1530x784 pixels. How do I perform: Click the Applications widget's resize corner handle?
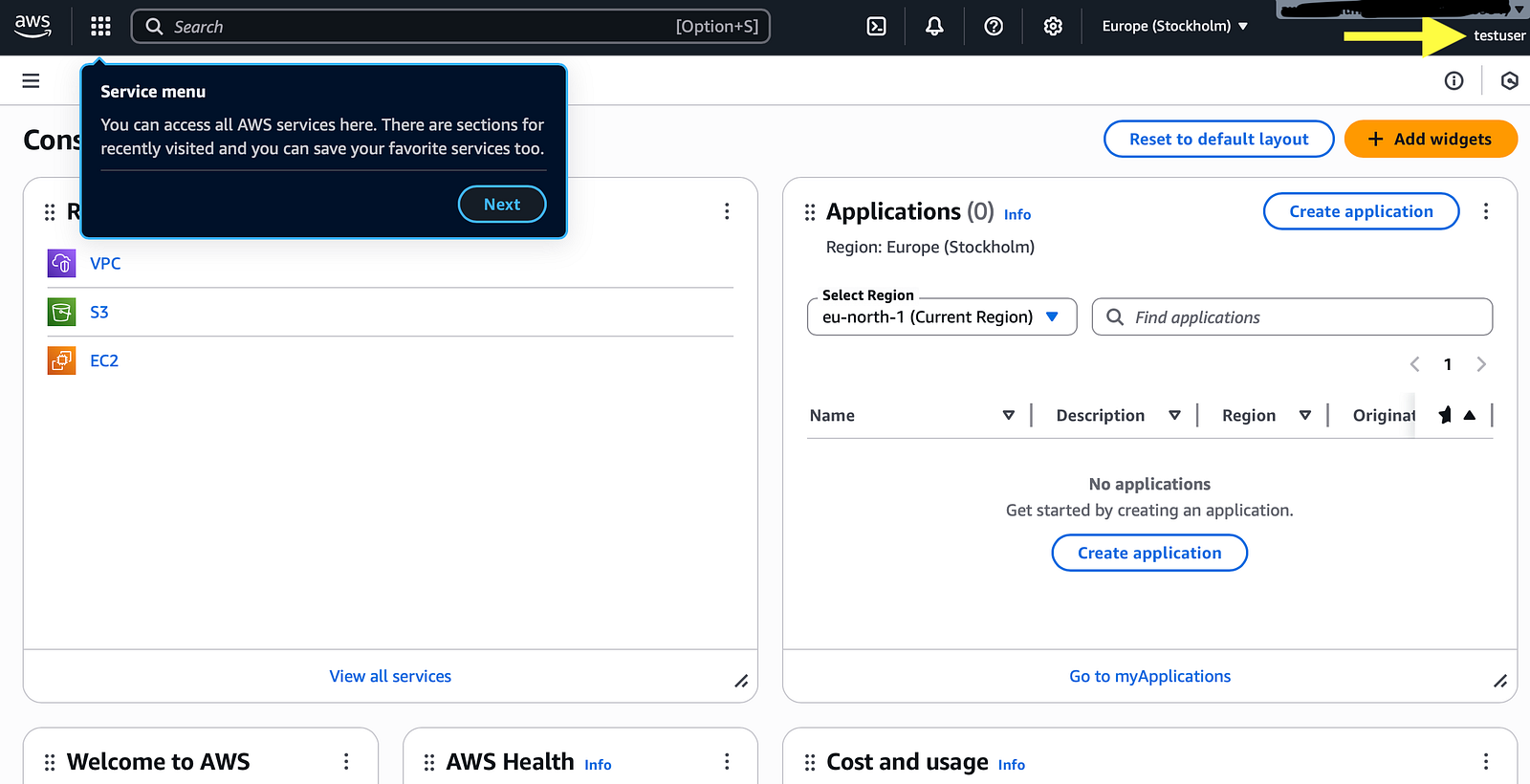[x=1500, y=681]
